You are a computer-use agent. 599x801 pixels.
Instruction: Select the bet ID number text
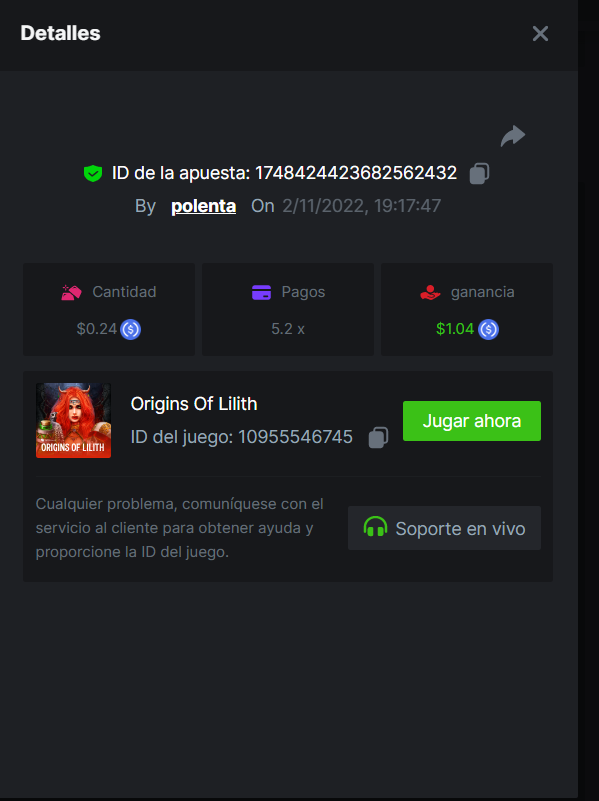click(356, 173)
